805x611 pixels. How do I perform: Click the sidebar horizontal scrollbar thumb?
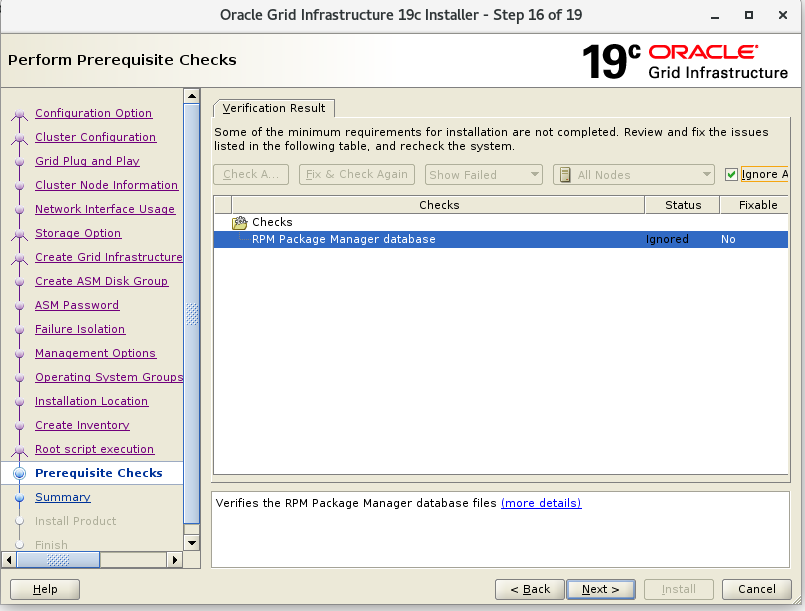pyautogui.click(x=58, y=560)
